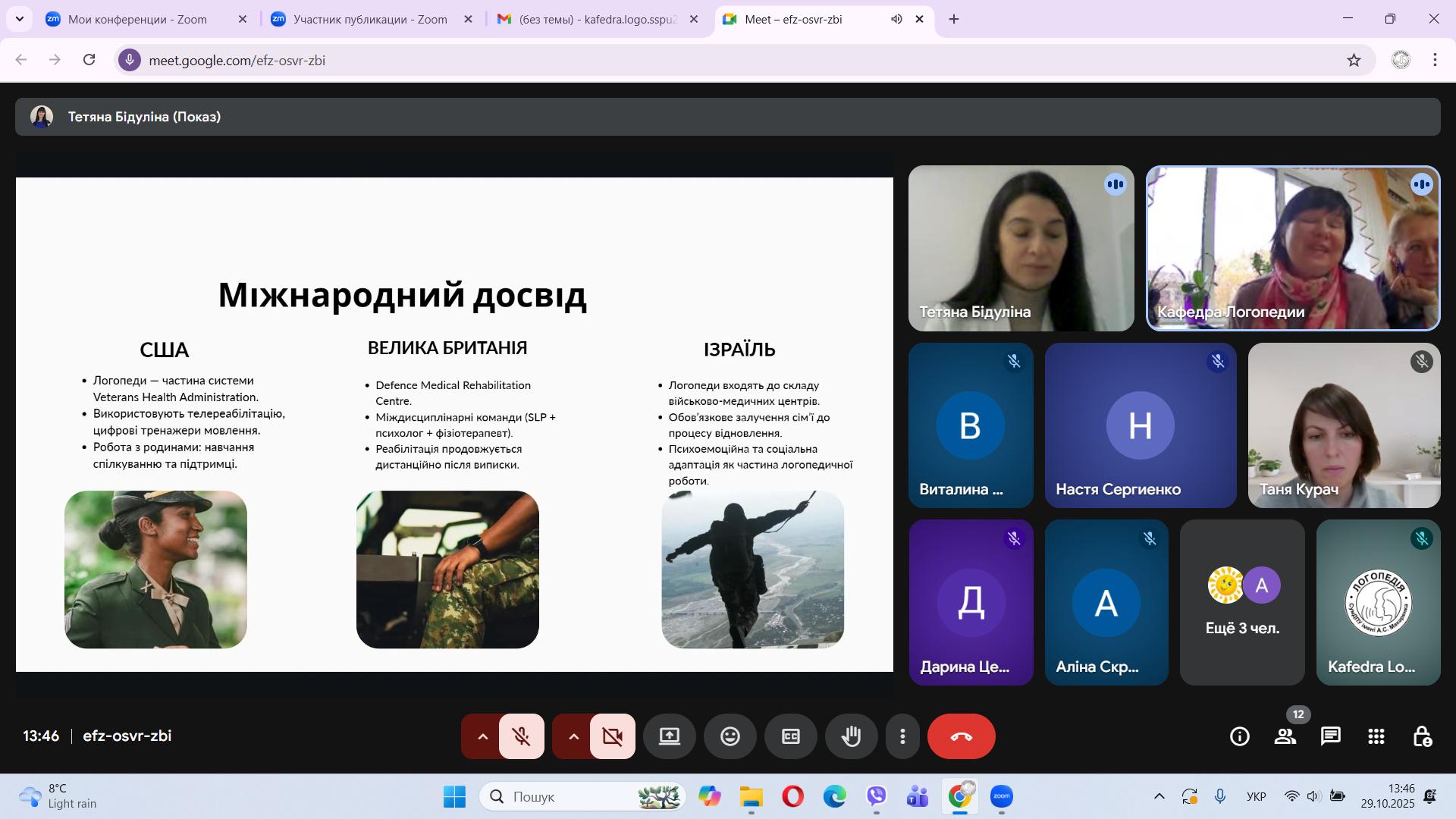Click Ещё 3 чел. participants tile
The image size is (1456, 819).
coord(1242,603)
